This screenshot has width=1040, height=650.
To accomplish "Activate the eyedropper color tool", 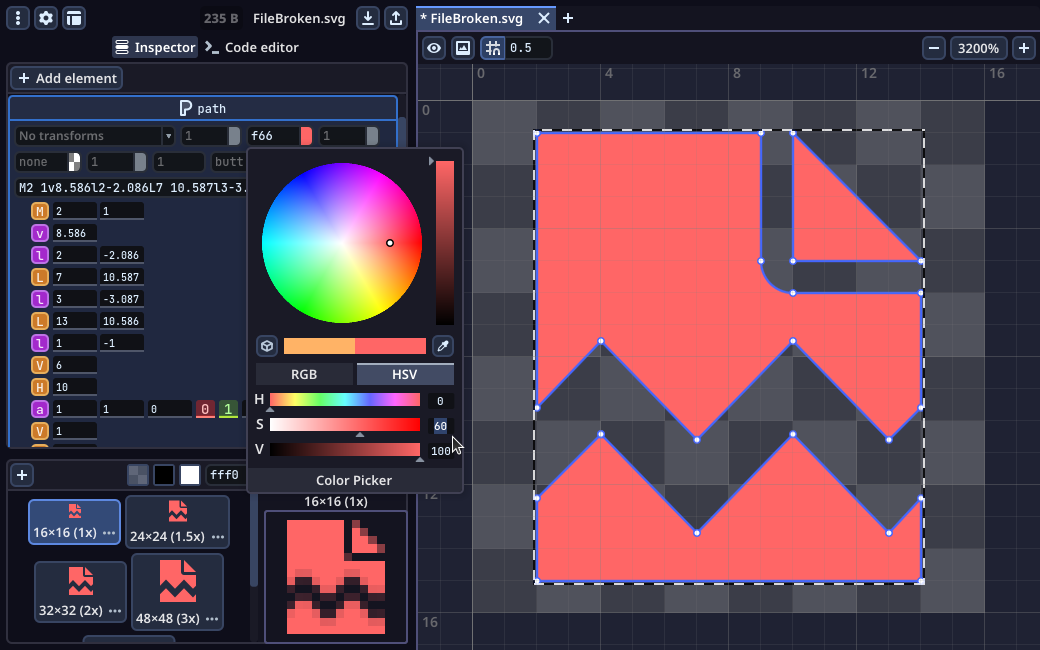I will click(x=442, y=346).
